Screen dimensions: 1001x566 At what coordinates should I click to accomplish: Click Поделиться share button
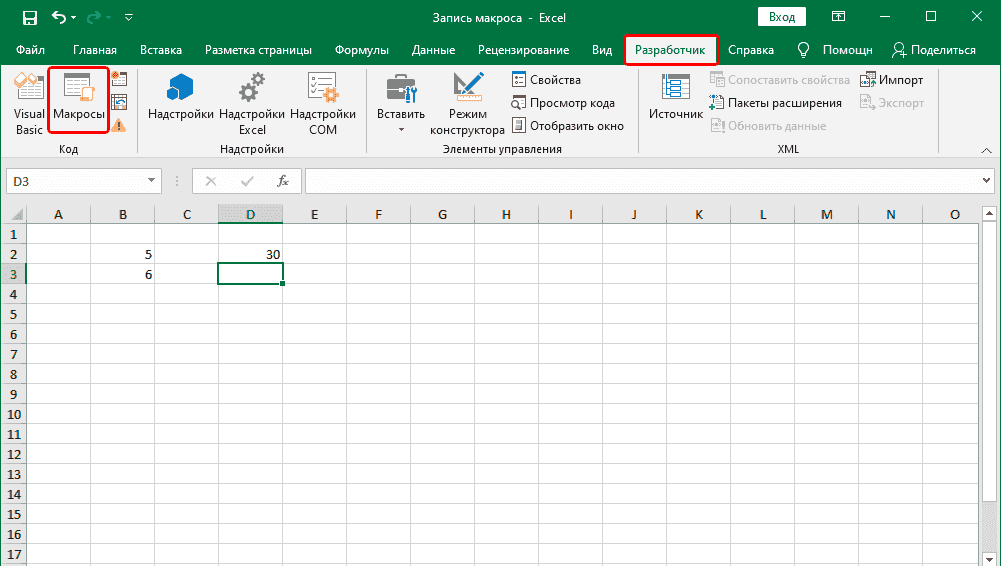coord(934,50)
